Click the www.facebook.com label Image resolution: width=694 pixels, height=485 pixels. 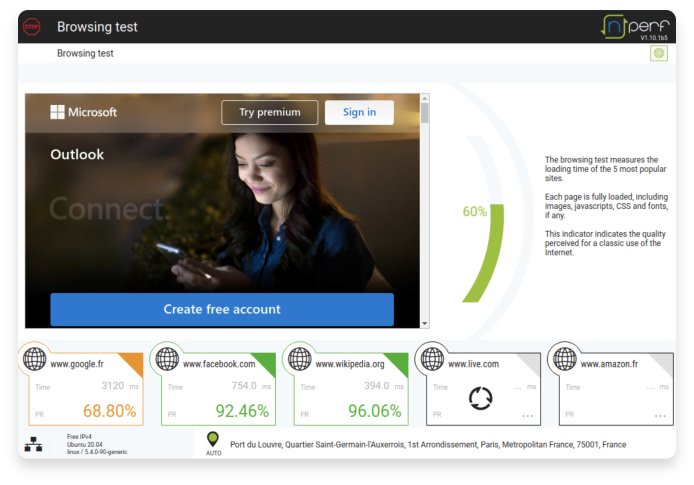tap(219, 364)
